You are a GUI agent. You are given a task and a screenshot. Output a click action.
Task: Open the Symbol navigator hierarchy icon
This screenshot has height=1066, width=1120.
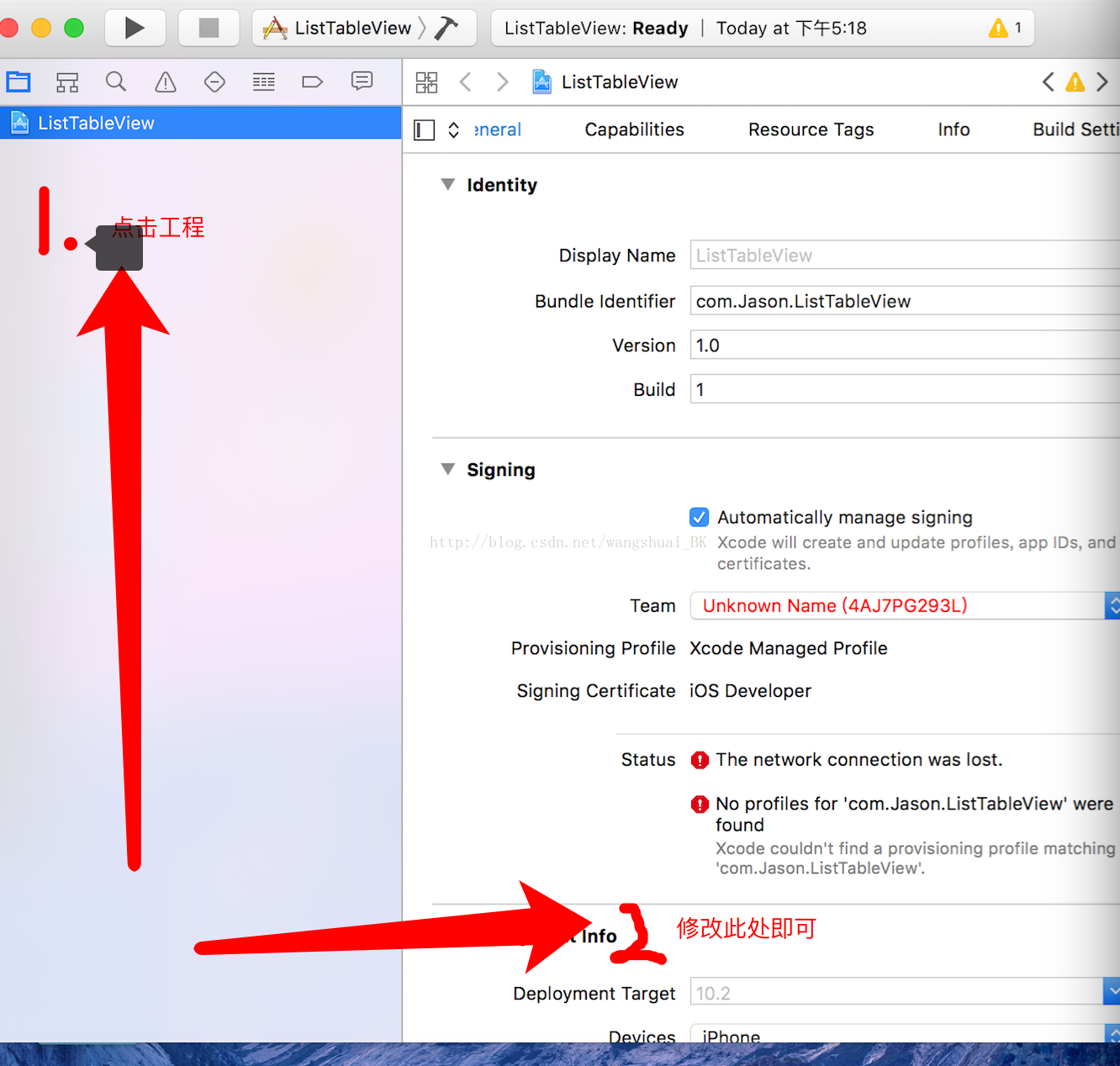tap(67, 82)
